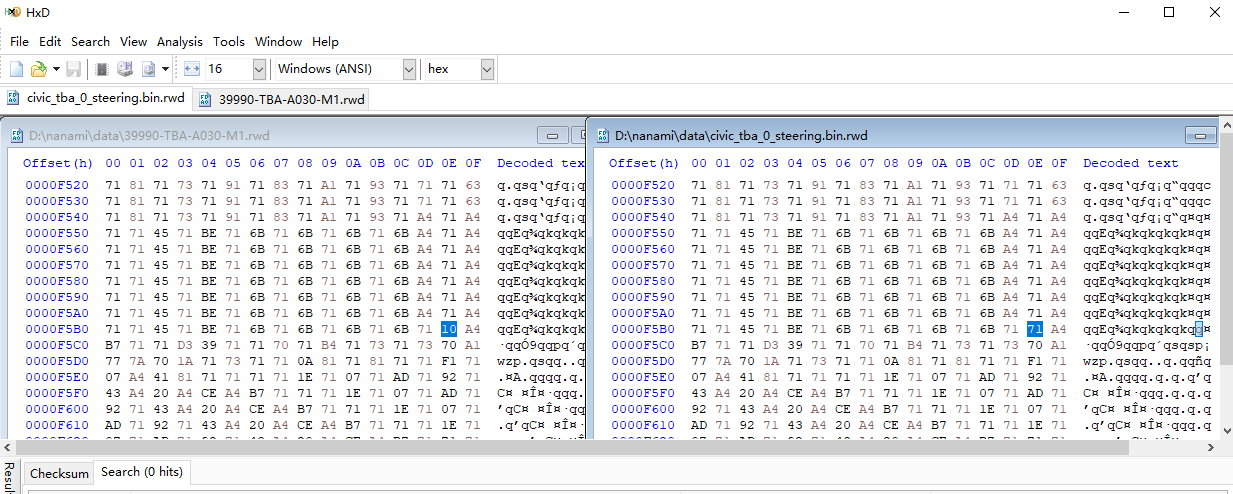This screenshot has width=1233, height=494.
Task: Switch to civic_tba_0_steering.bin.rwd file tab
Action: (95, 98)
